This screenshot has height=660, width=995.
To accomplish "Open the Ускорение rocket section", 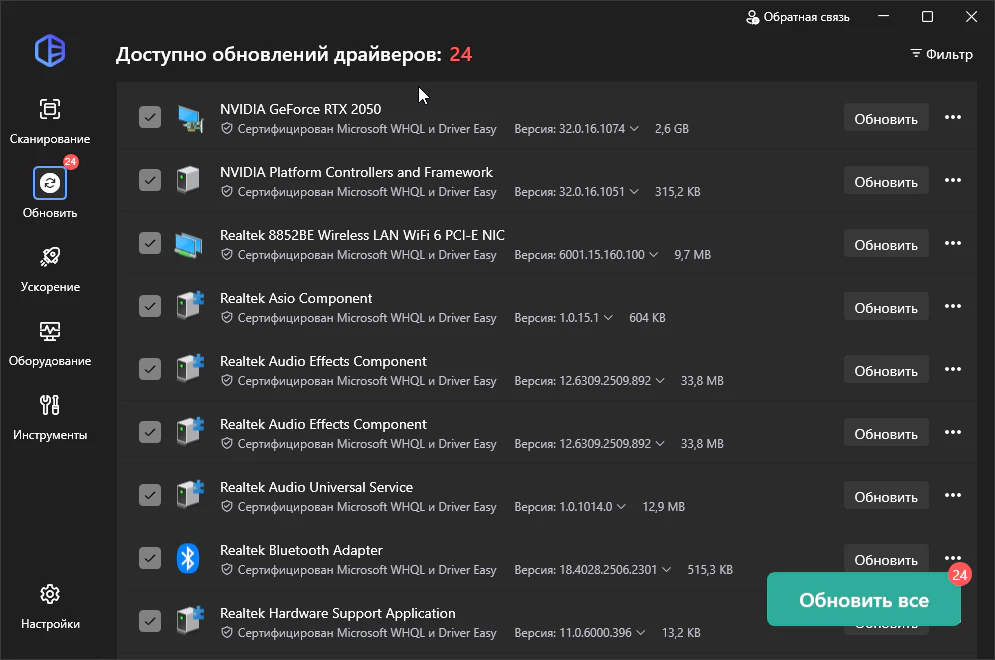I will [x=50, y=269].
